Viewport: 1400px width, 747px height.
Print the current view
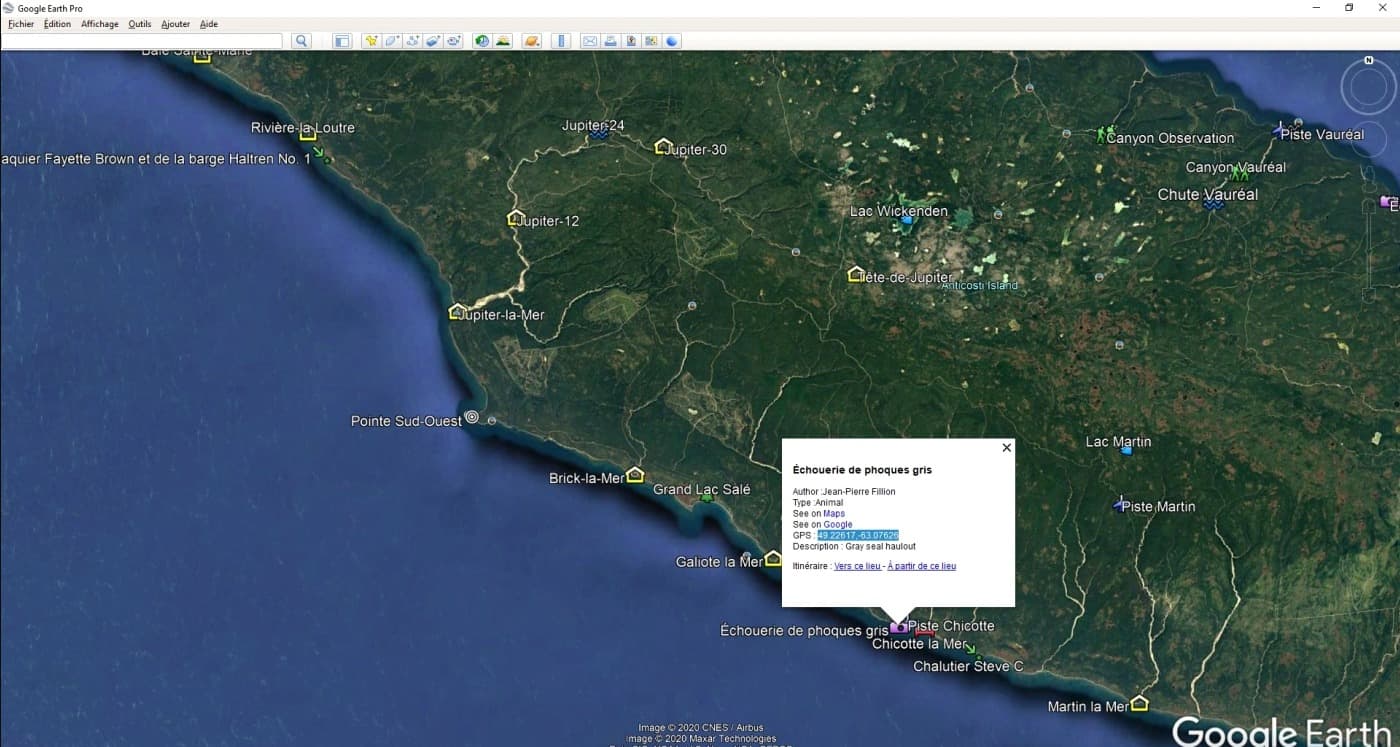pyautogui.click(x=610, y=41)
